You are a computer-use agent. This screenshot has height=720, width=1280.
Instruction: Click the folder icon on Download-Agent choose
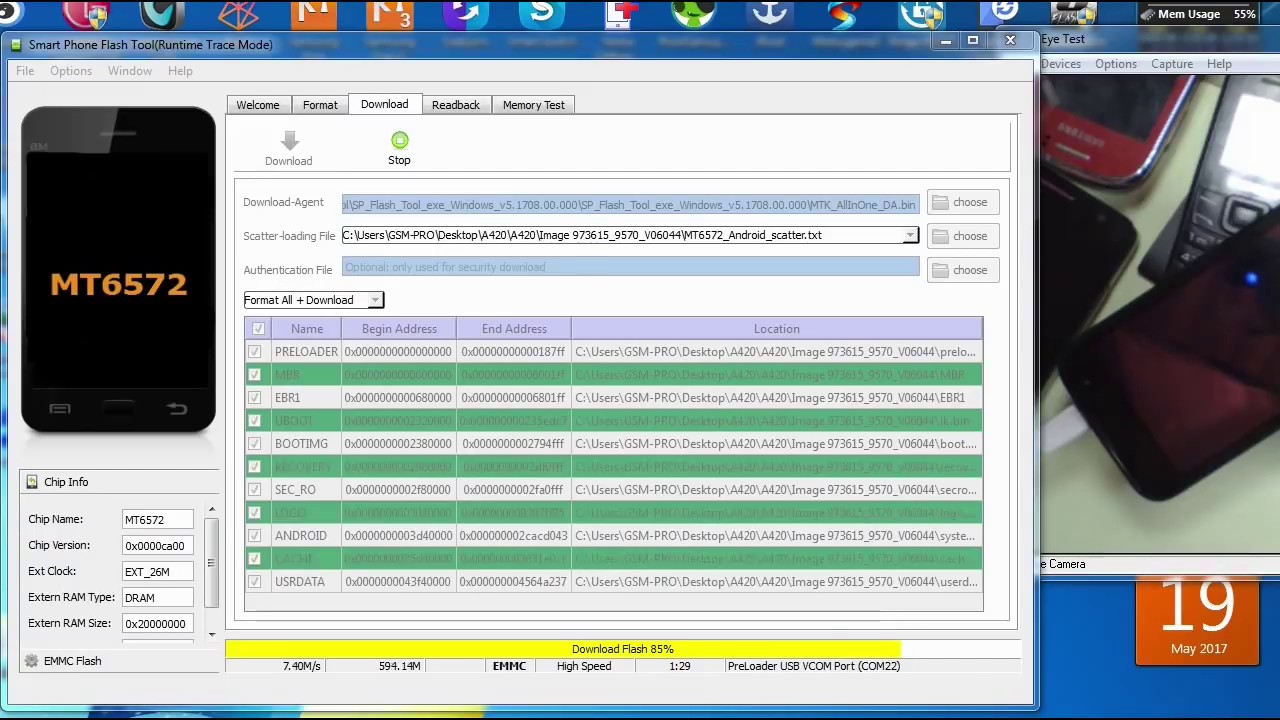pyautogui.click(x=940, y=202)
